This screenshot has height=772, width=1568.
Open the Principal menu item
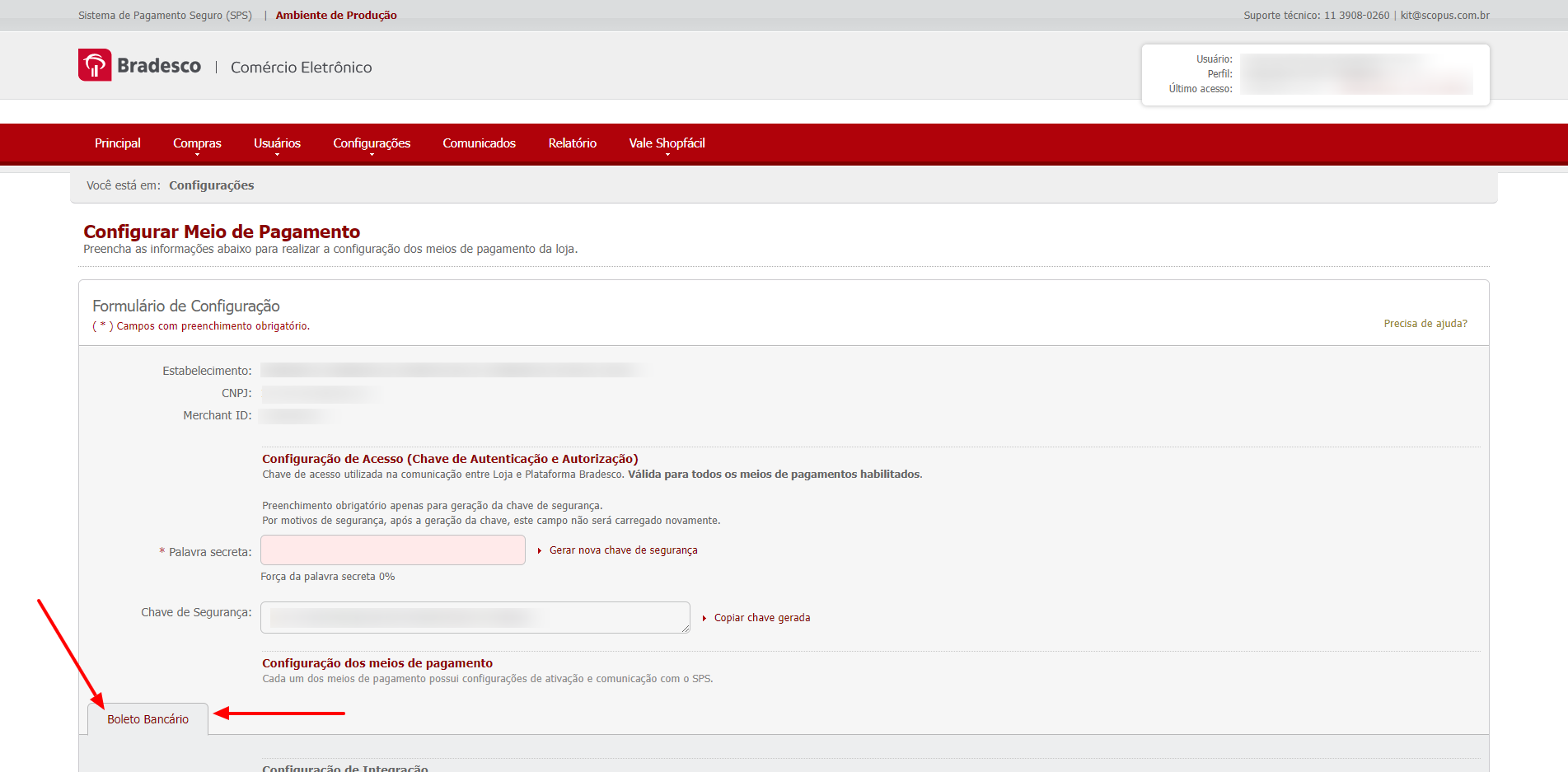tap(118, 143)
